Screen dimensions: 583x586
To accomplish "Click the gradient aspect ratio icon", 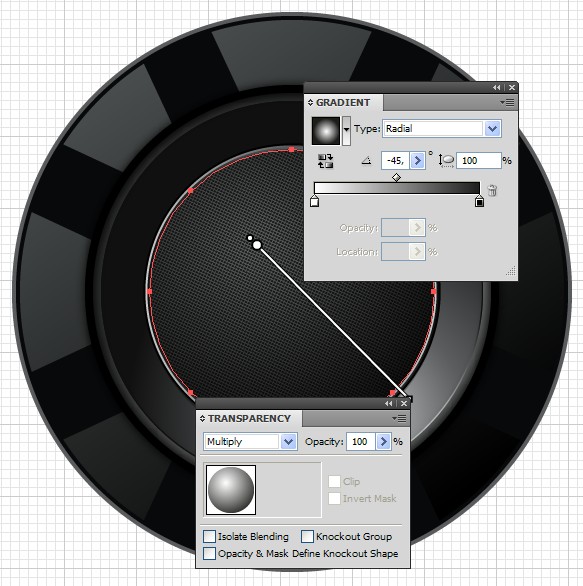I will (x=446, y=161).
